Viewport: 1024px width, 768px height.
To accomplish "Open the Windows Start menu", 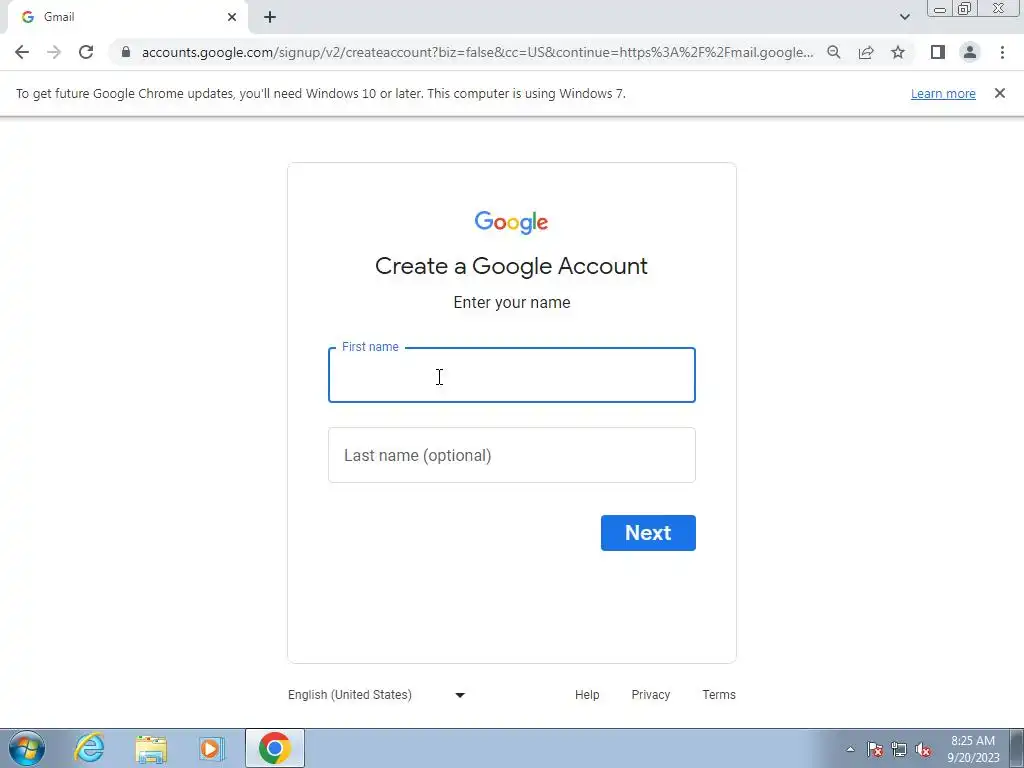I will pos(27,748).
